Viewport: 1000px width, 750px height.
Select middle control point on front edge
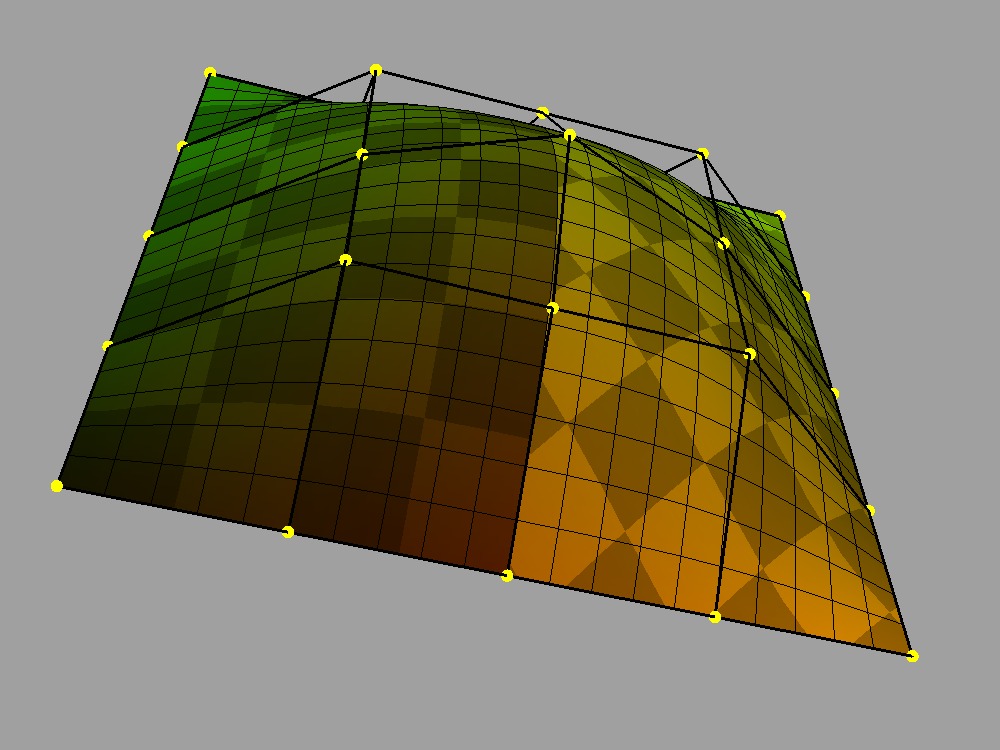tap(507, 575)
